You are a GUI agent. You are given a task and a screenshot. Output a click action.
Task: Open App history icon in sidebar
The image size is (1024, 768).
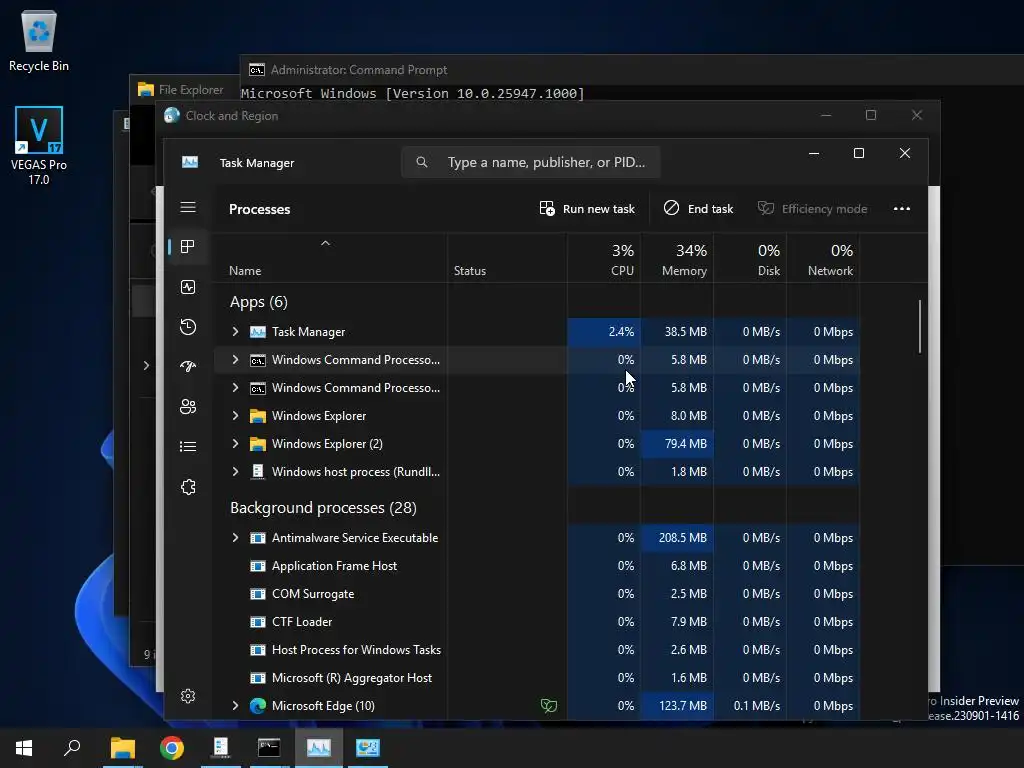(x=188, y=327)
